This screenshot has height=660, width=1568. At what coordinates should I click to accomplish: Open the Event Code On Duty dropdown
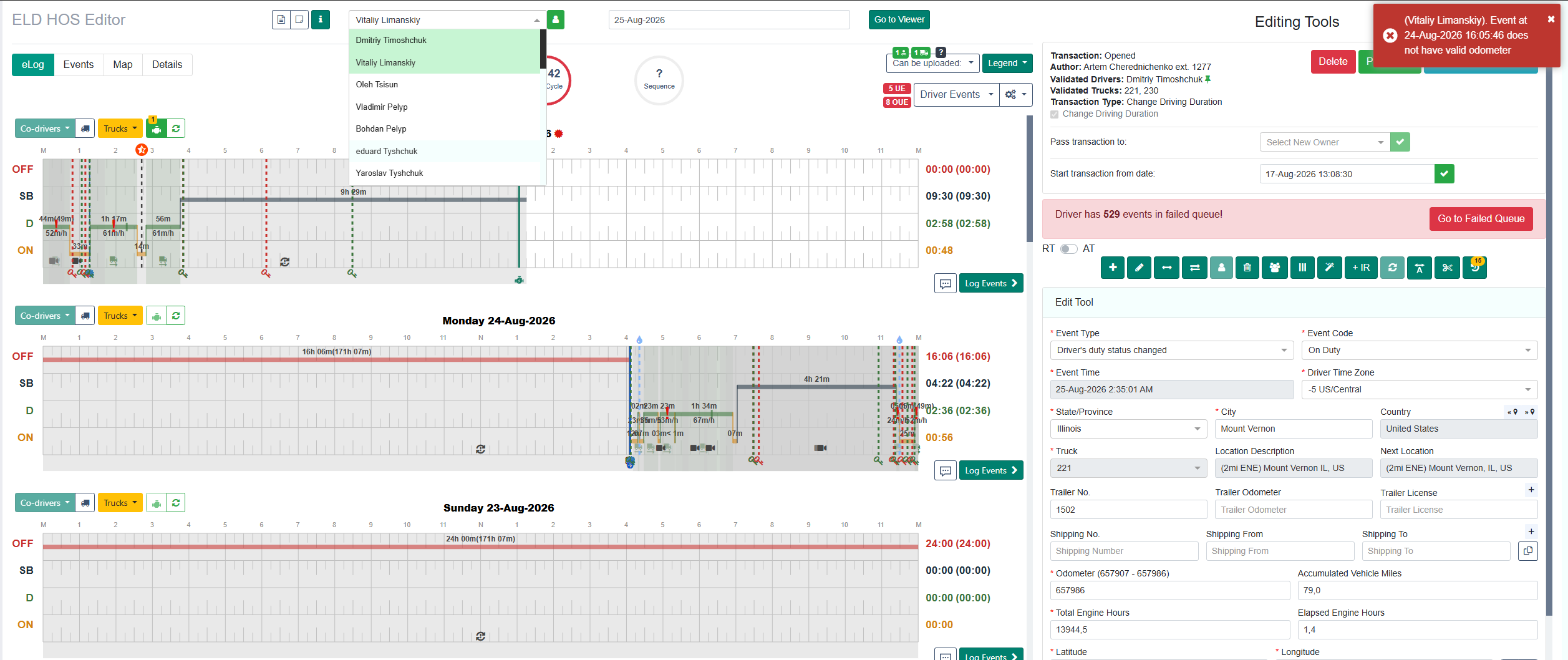(1420, 350)
